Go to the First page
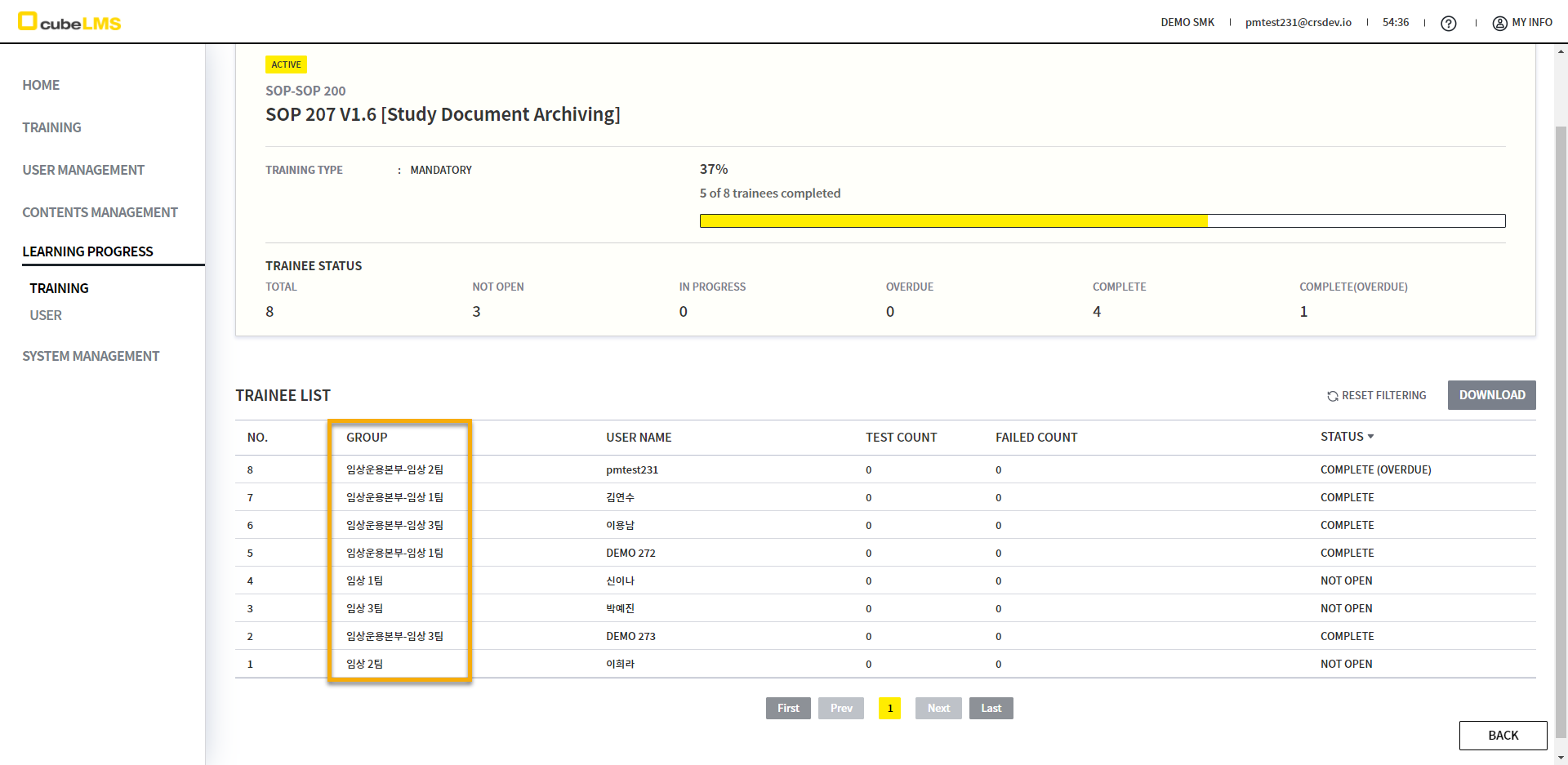Viewport: 1568px width, 765px height. click(x=788, y=708)
